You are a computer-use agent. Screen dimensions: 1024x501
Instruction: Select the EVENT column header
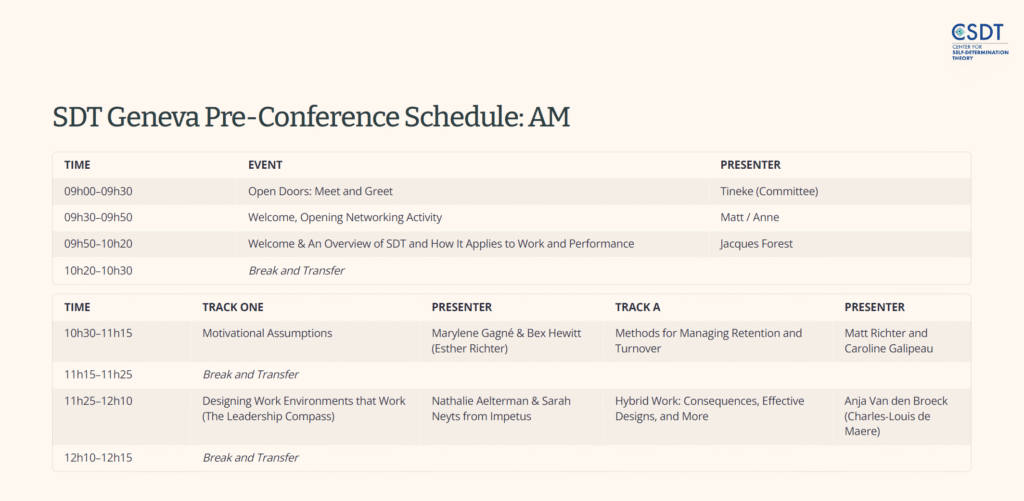pyautogui.click(x=265, y=165)
